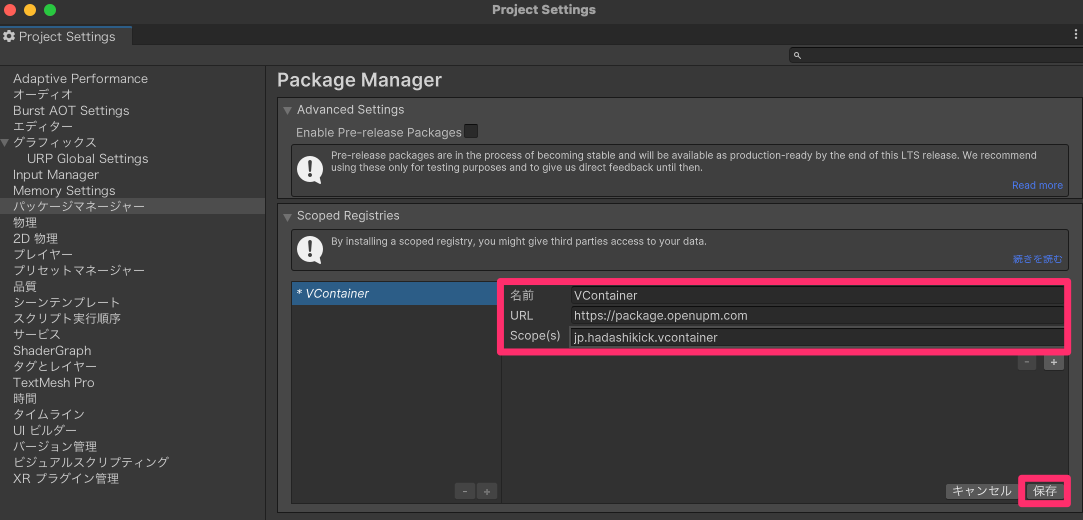The width and height of the screenshot is (1083, 520).
Task: Collapse the グラフィックス tree item
Action: 6,143
